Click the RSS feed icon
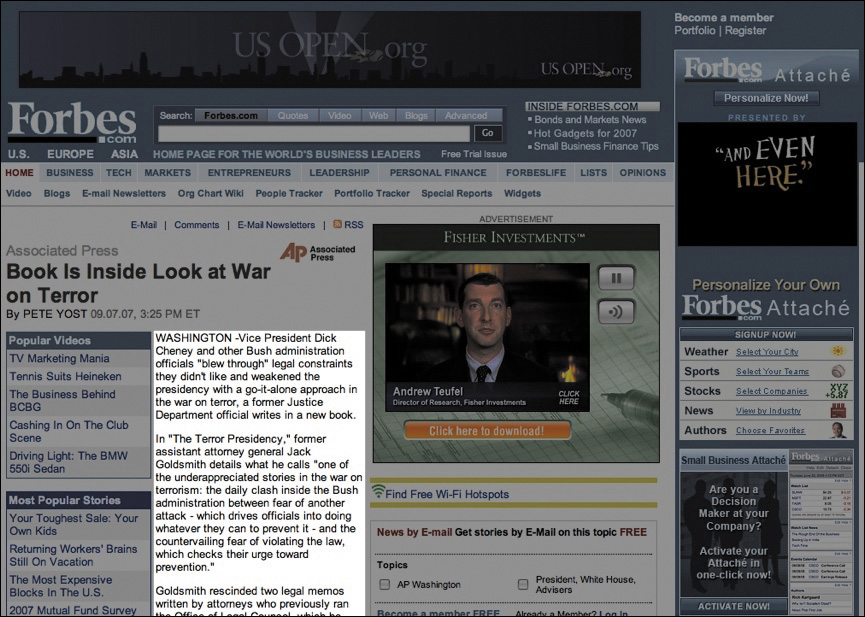 (x=337, y=225)
